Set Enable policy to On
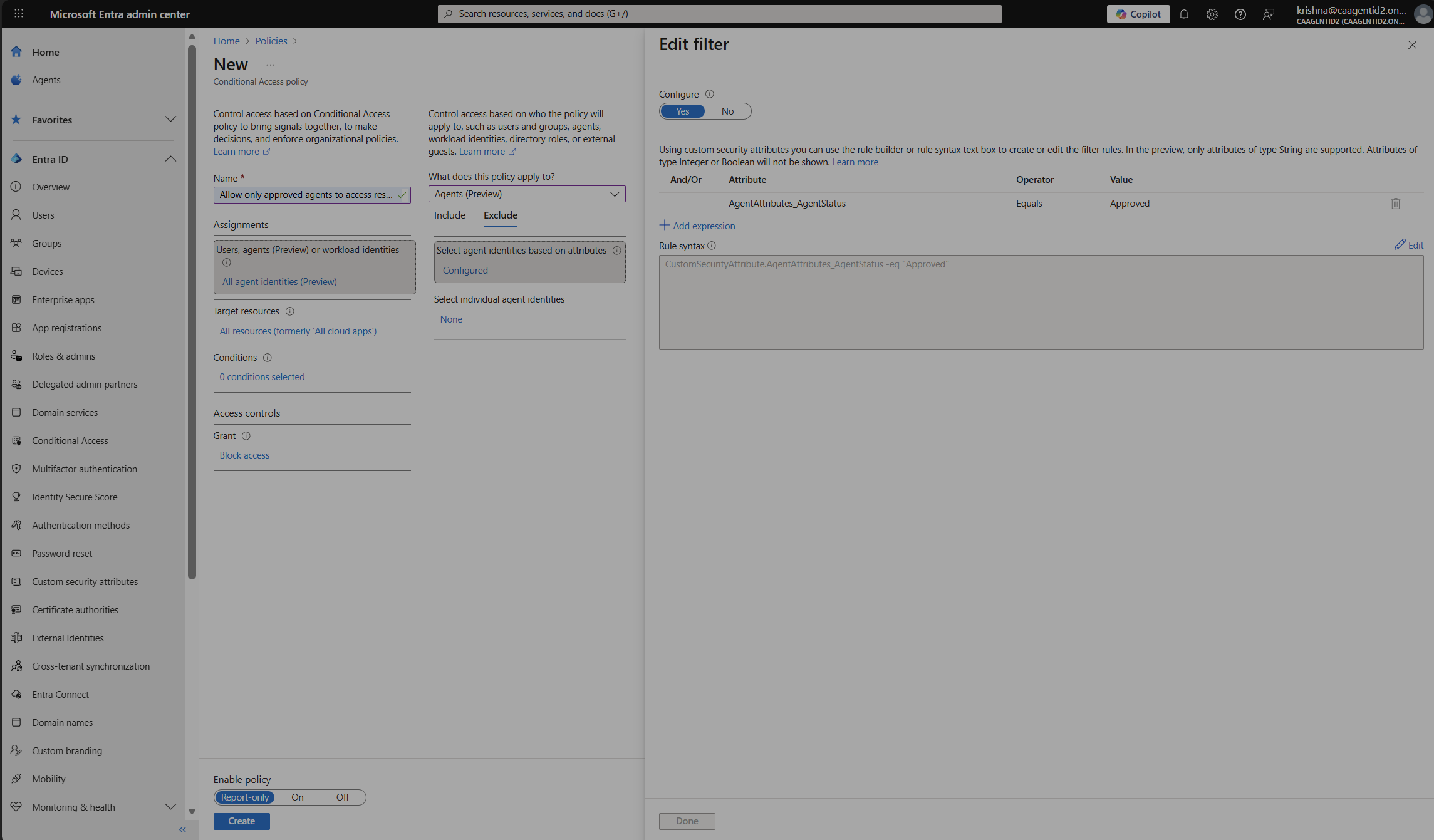 [x=297, y=797]
